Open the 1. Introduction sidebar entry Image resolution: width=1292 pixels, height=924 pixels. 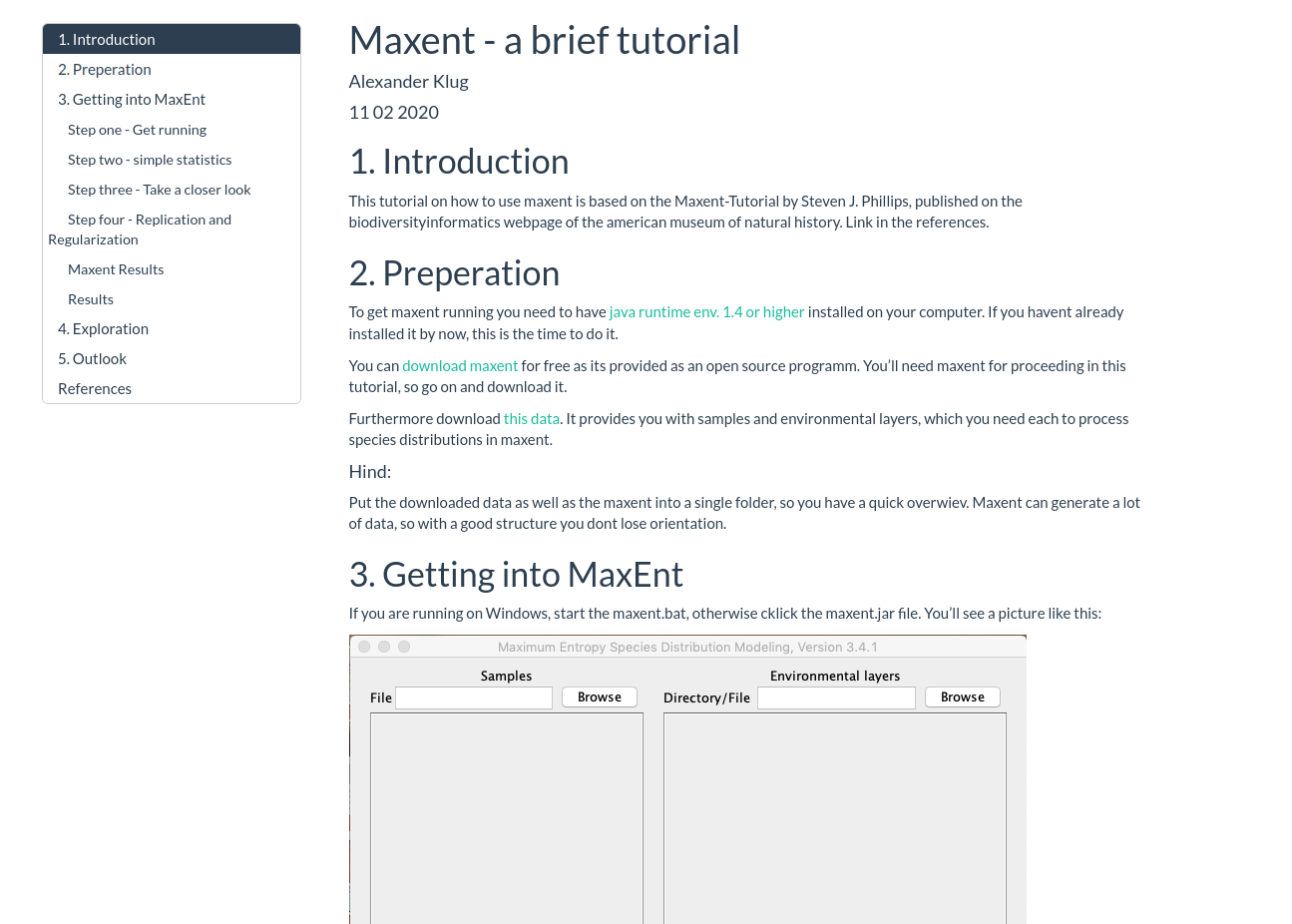point(107,40)
